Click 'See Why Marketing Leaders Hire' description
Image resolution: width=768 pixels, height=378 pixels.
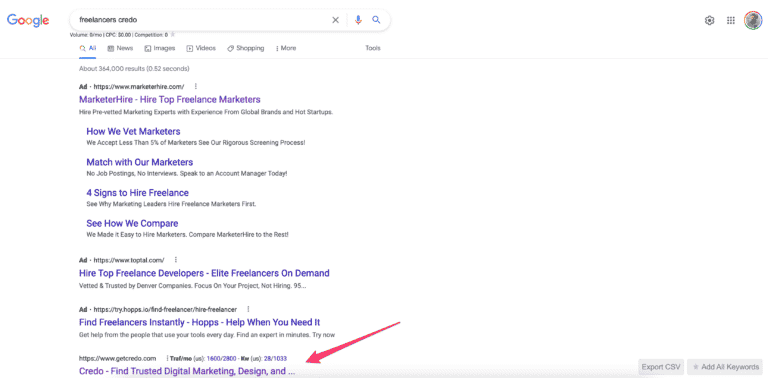click(171, 204)
